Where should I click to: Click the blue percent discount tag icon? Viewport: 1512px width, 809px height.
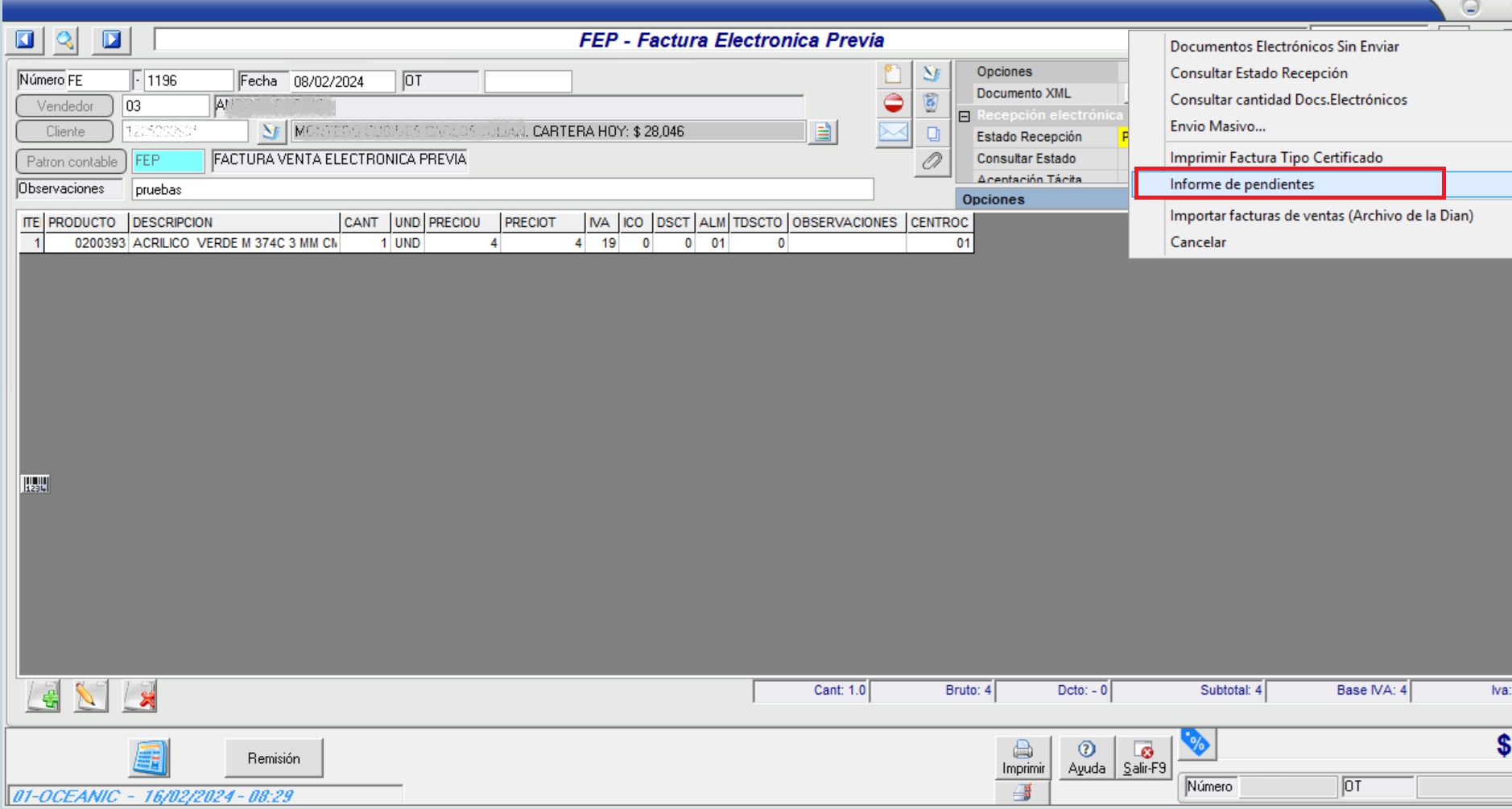1196,743
